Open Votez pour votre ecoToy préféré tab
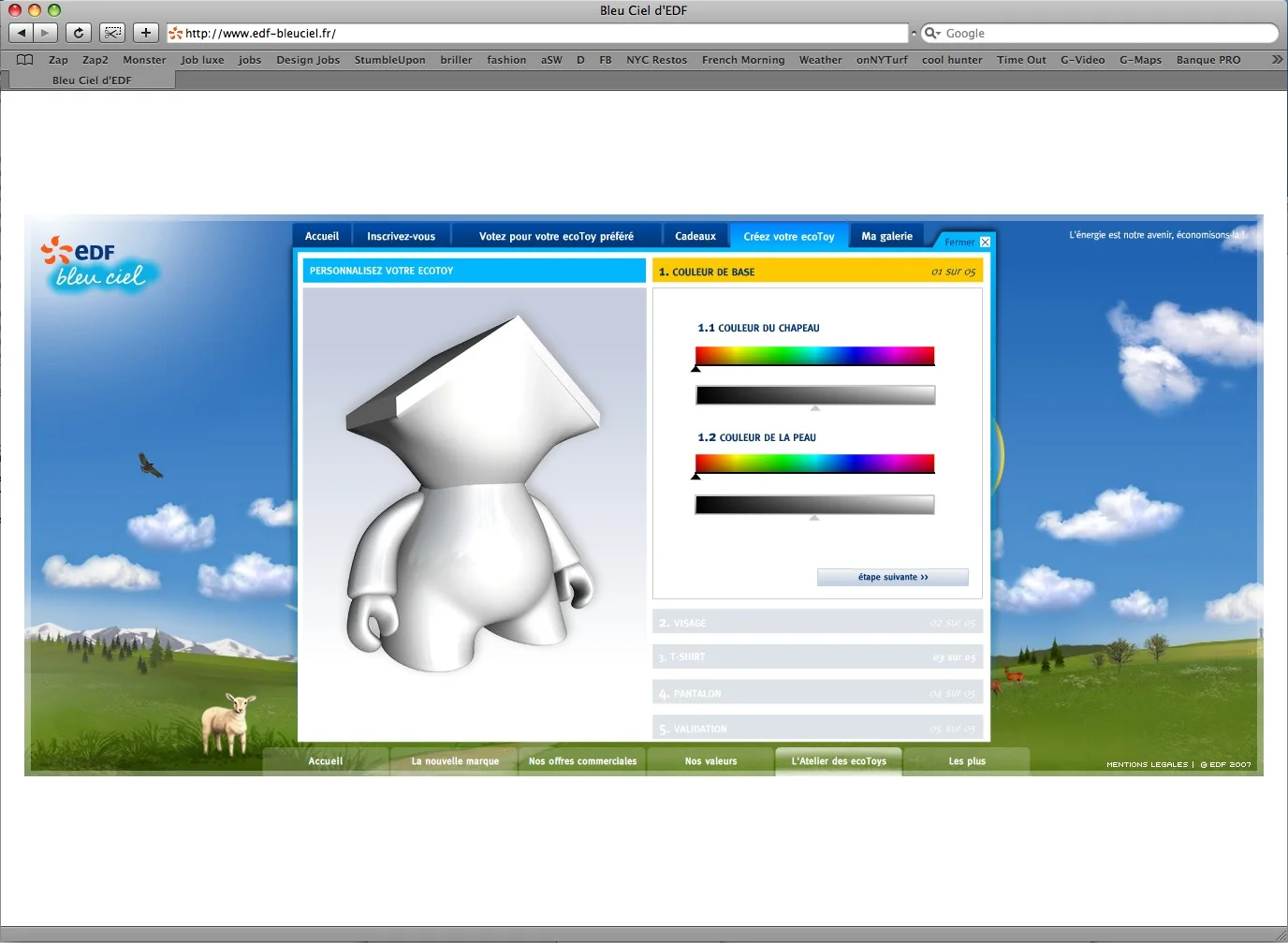 [556, 236]
